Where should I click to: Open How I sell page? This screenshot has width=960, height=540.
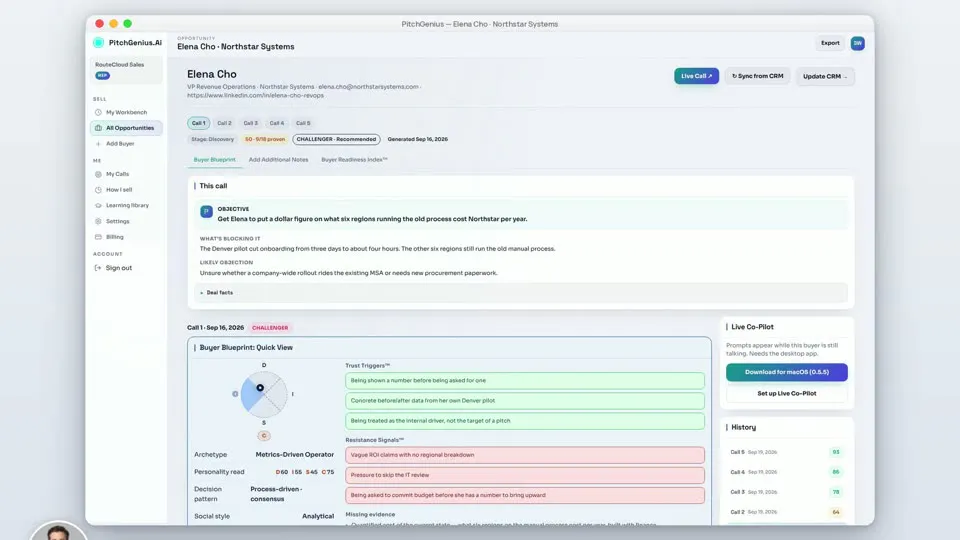[x=126, y=190]
